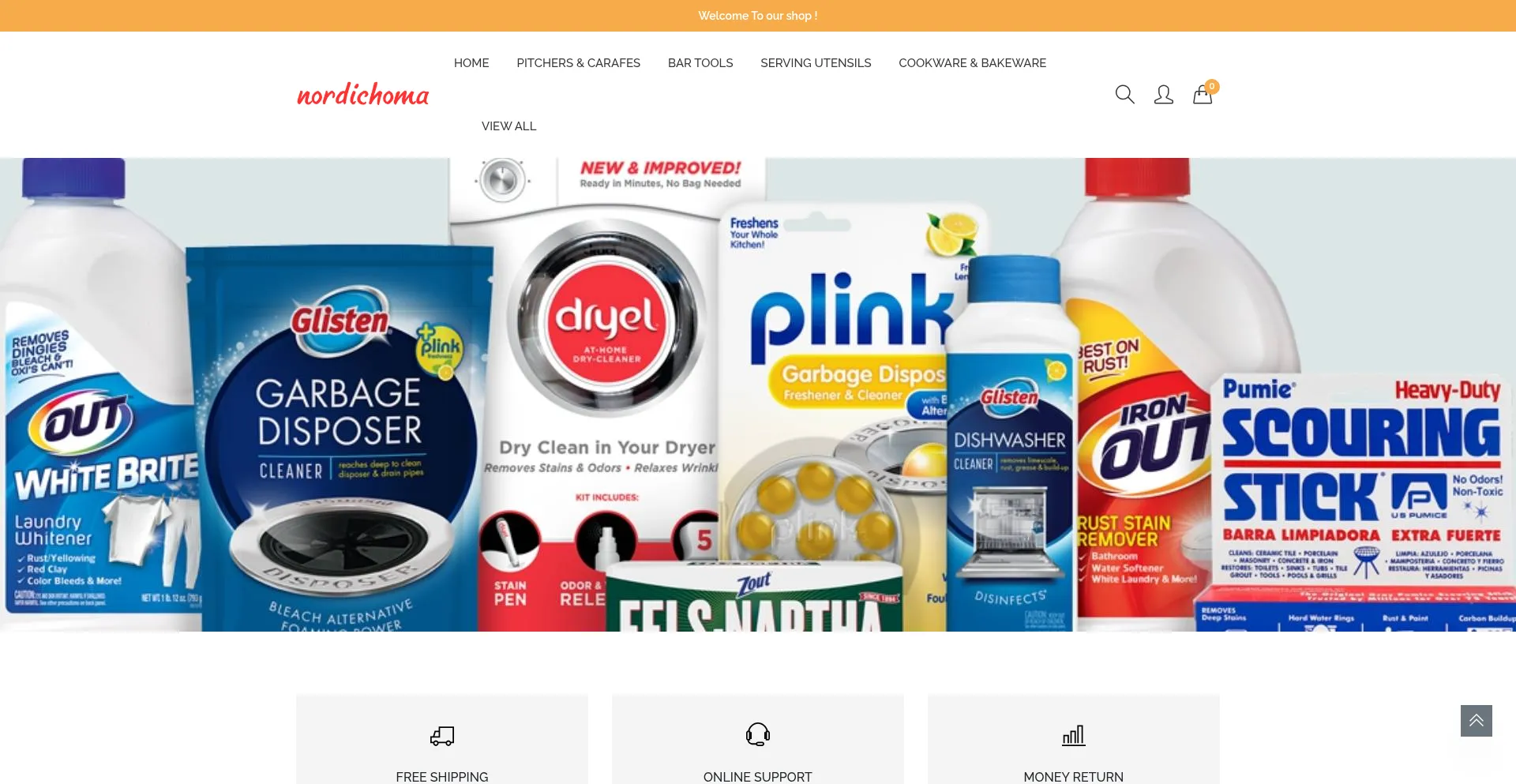This screenshot has width=1516, height=784.
Task: Open the user account icon
Action: (1164, 95)
